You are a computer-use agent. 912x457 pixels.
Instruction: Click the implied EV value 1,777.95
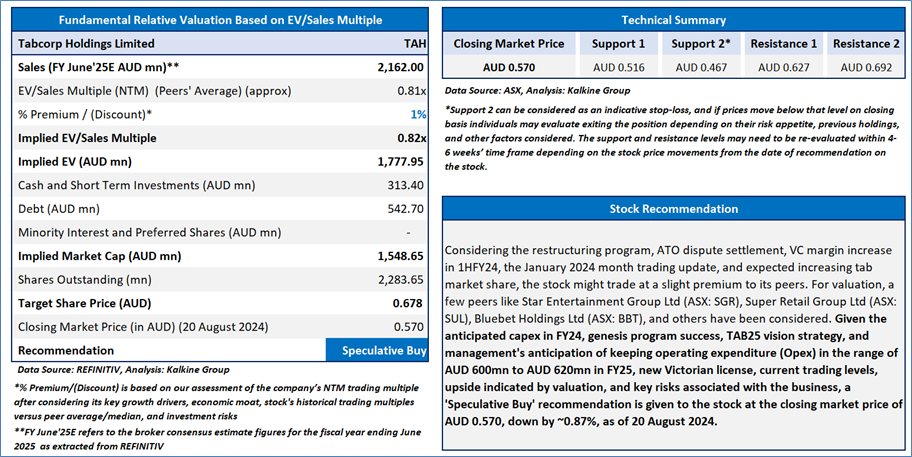click(400, 162)
